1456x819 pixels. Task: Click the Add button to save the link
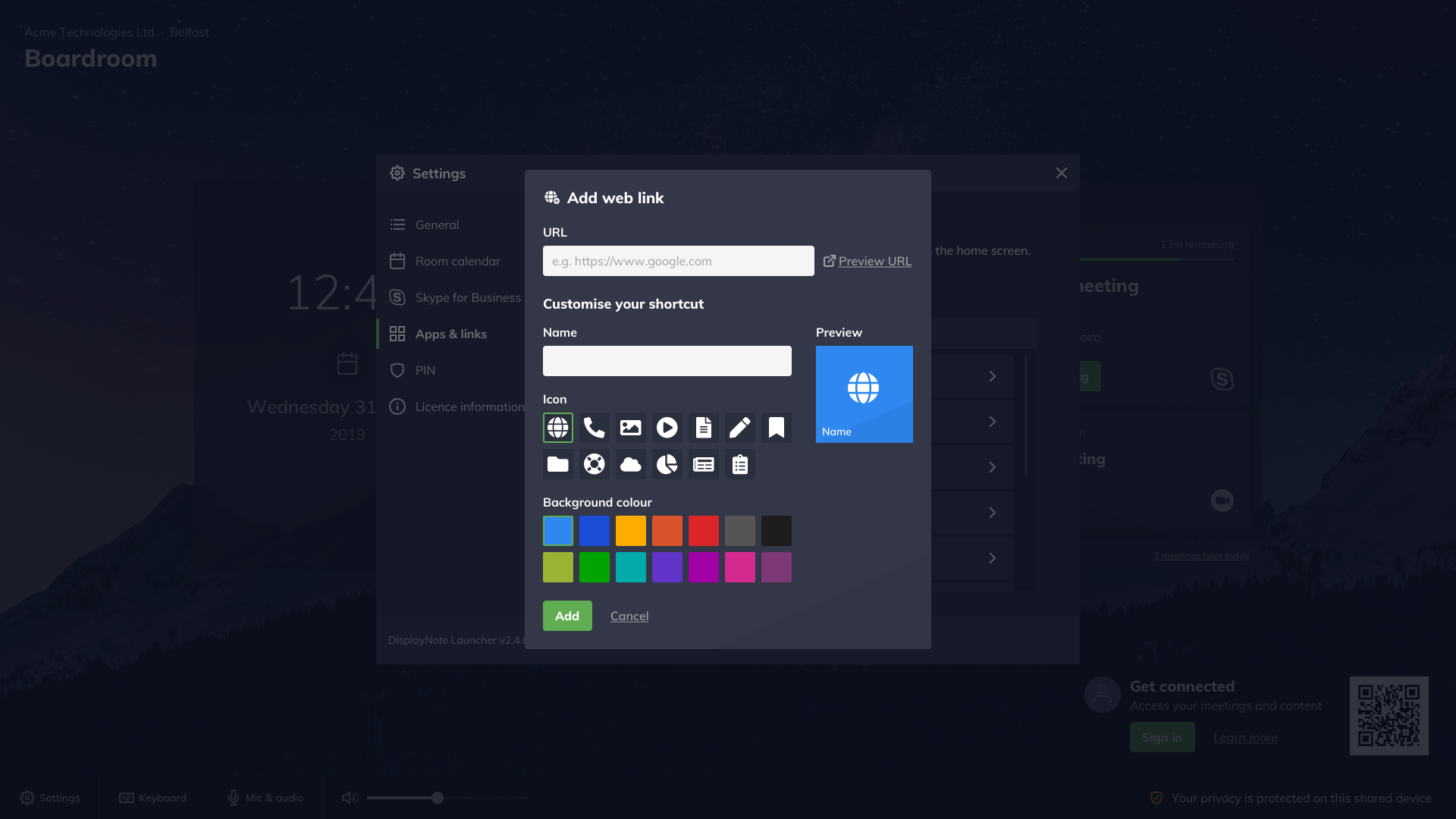tap(566, 616)
